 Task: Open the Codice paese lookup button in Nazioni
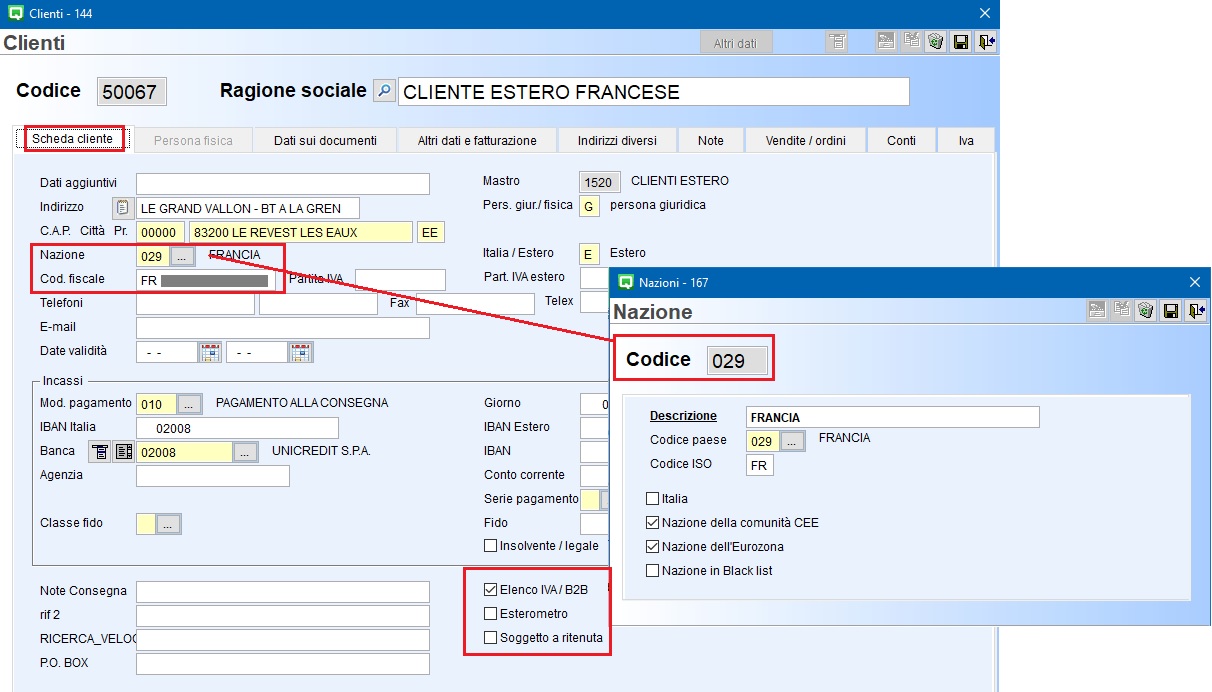[x=792, y=442]
